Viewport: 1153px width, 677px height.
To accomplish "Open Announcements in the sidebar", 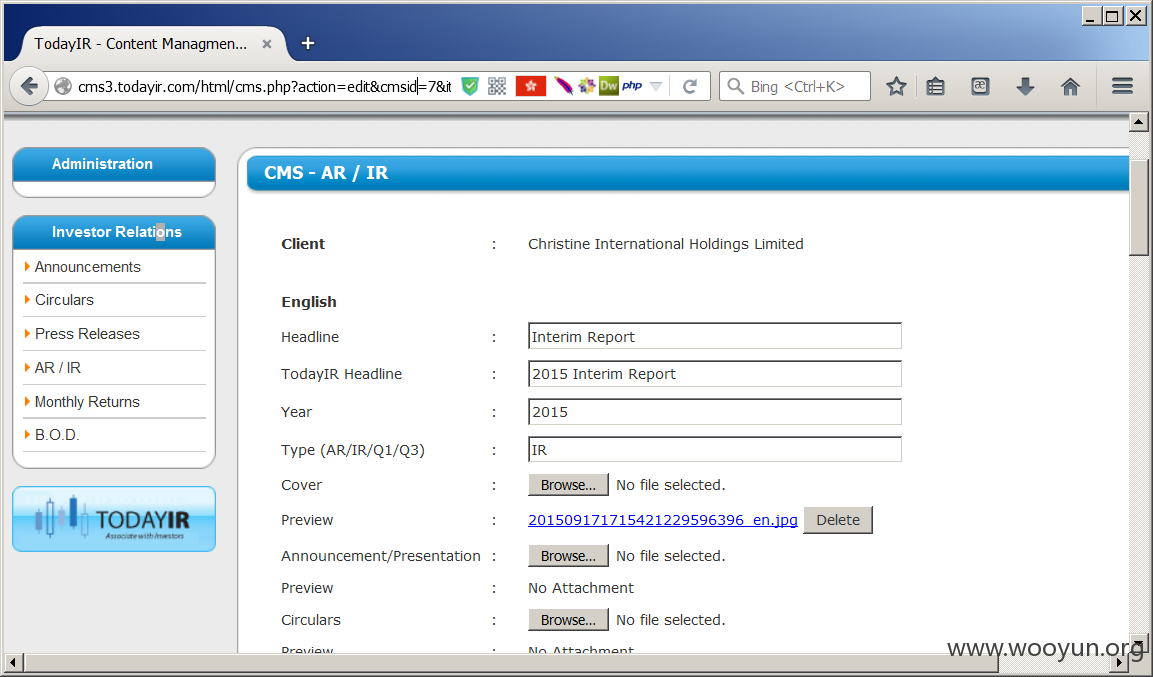I will coord(88,267).
